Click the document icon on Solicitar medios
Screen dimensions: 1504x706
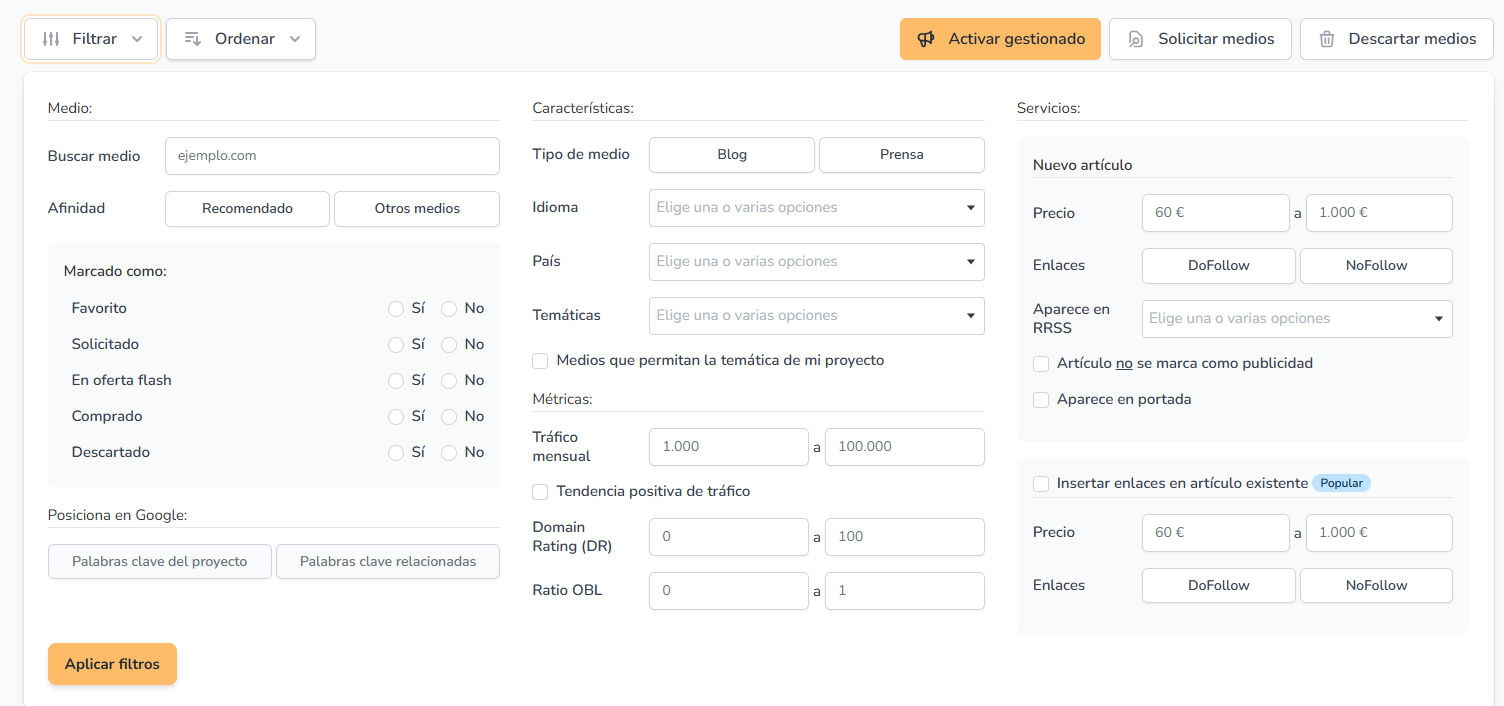click(x=1136, y=39)
